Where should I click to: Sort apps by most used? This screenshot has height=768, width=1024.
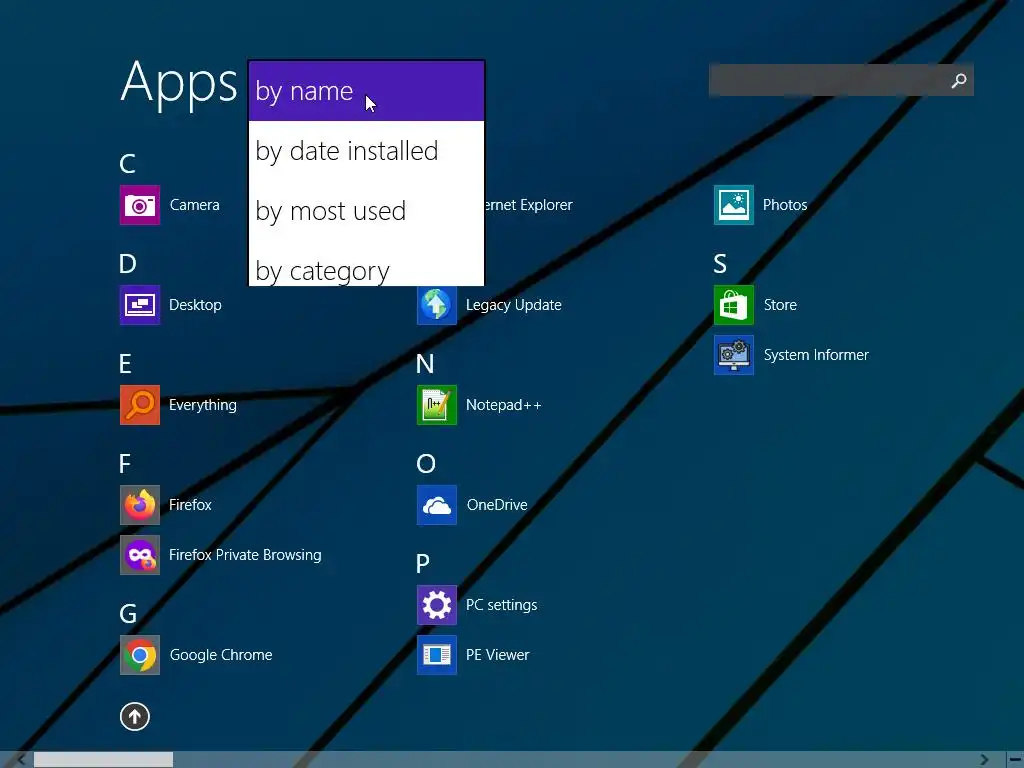point(366,211)
